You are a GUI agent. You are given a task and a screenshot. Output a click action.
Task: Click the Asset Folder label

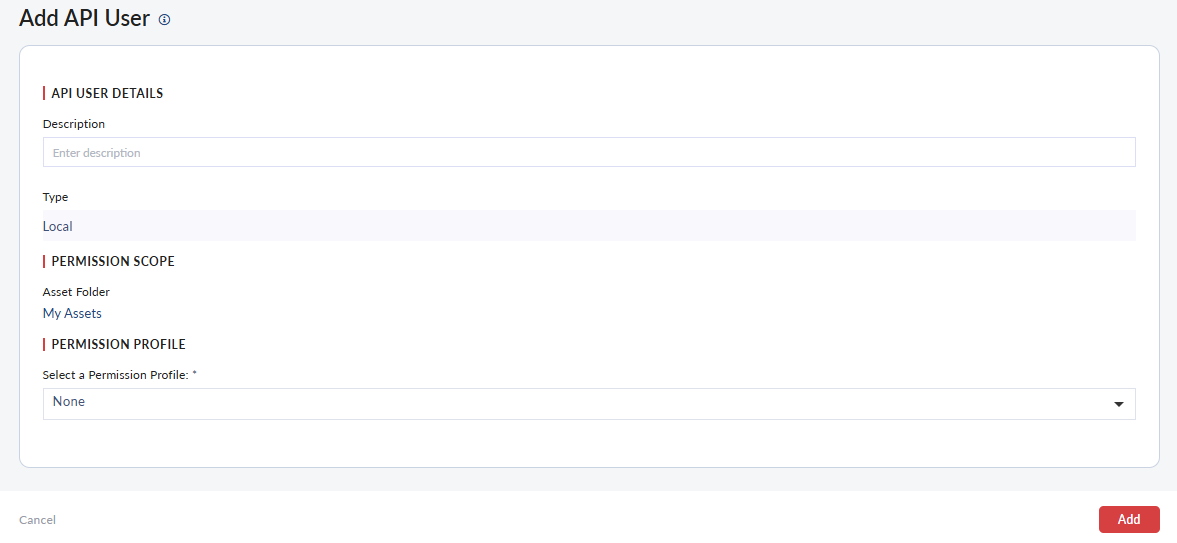(76, 292)
